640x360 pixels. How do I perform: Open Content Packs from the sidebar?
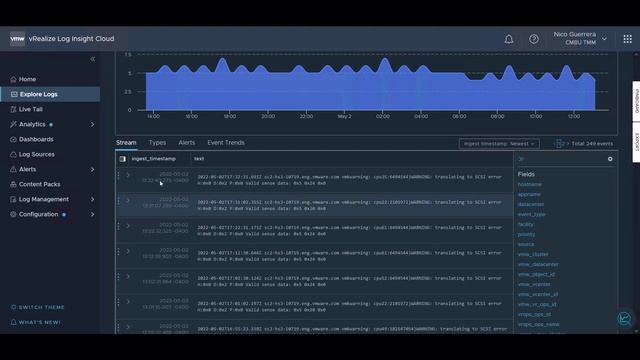pyautogui.click(x=40, y=184)
